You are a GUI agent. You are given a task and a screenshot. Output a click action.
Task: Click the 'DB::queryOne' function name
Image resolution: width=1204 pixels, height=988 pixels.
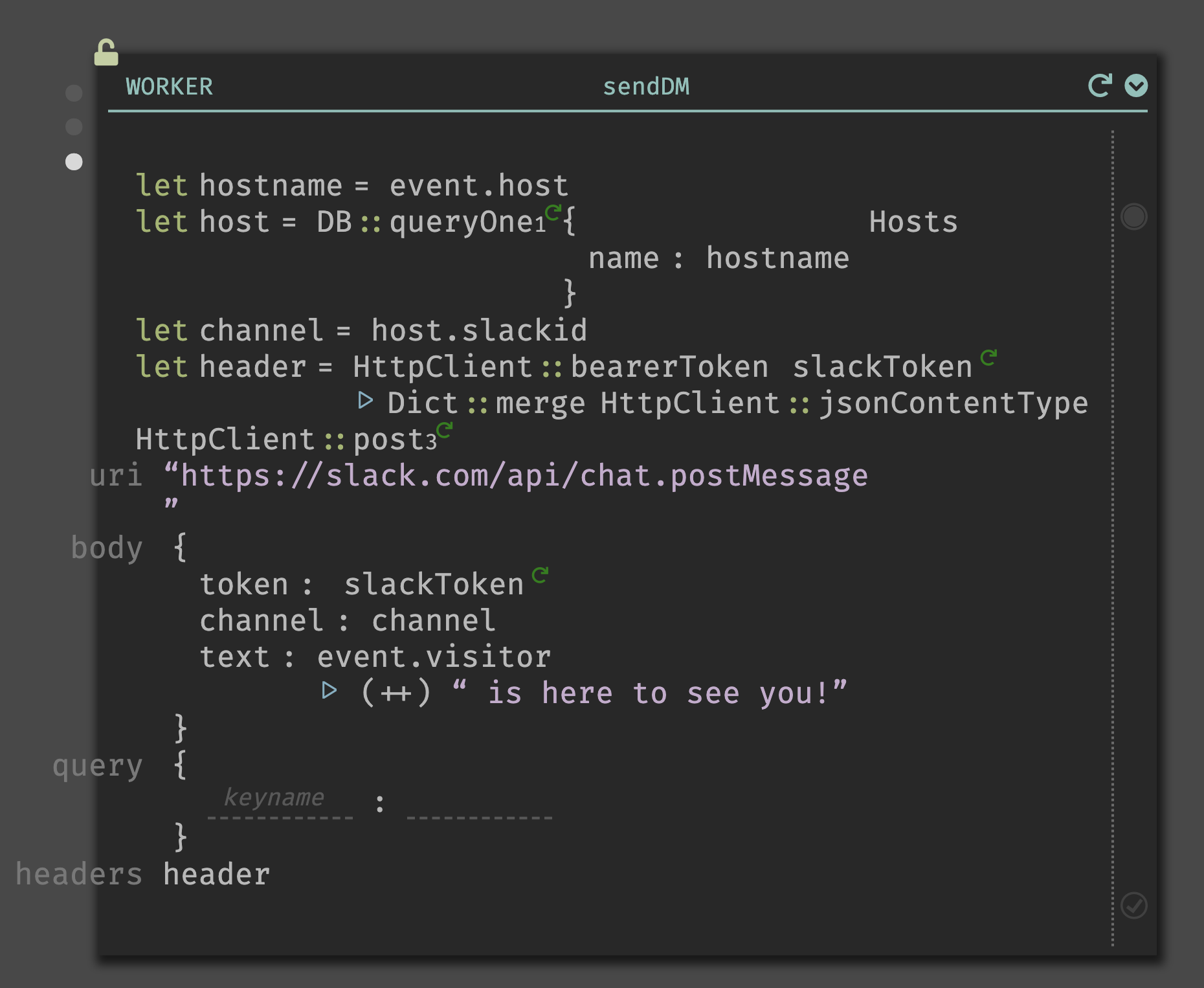click(431, 222)
